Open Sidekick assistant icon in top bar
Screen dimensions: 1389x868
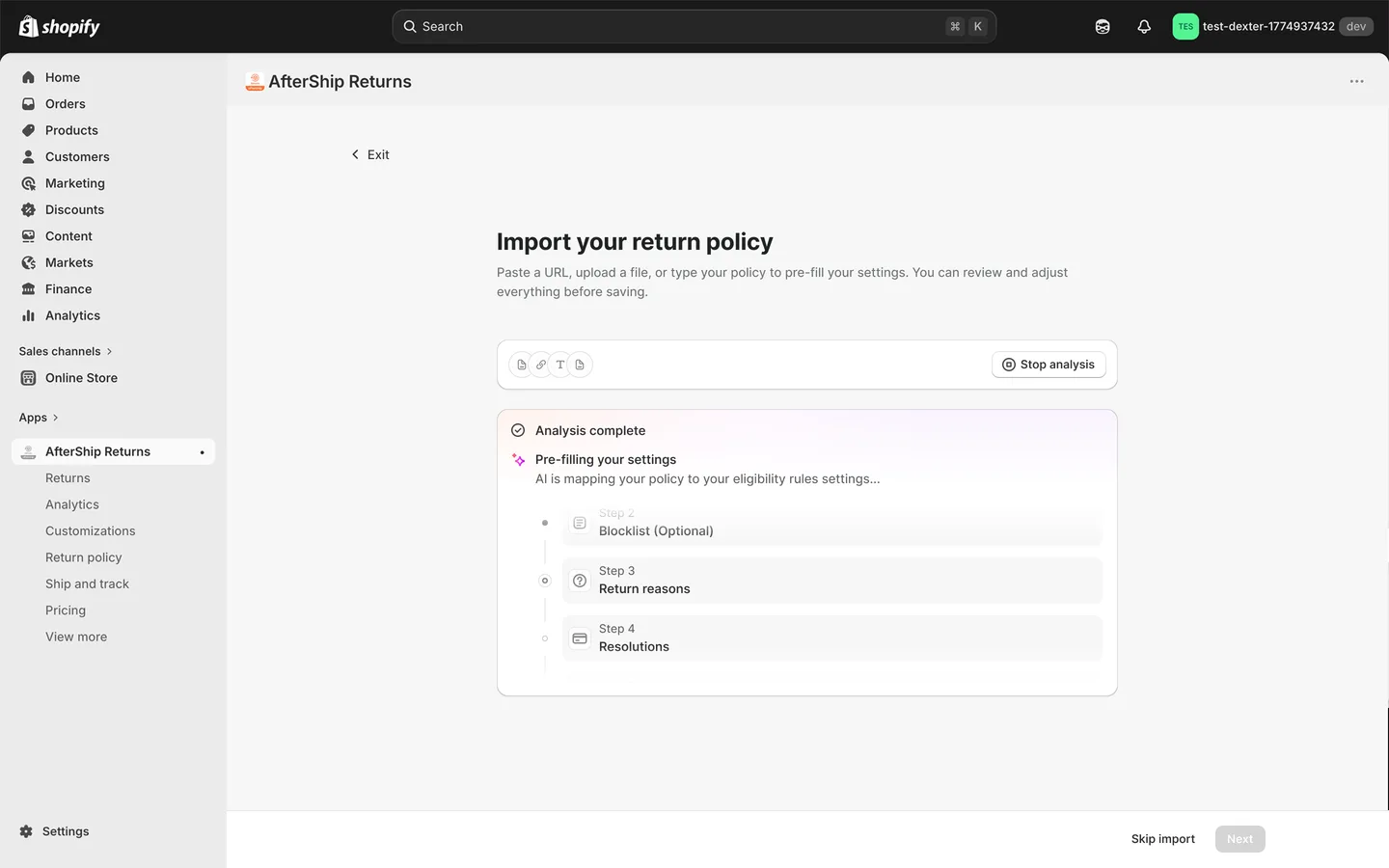[x=1103, y=26]
